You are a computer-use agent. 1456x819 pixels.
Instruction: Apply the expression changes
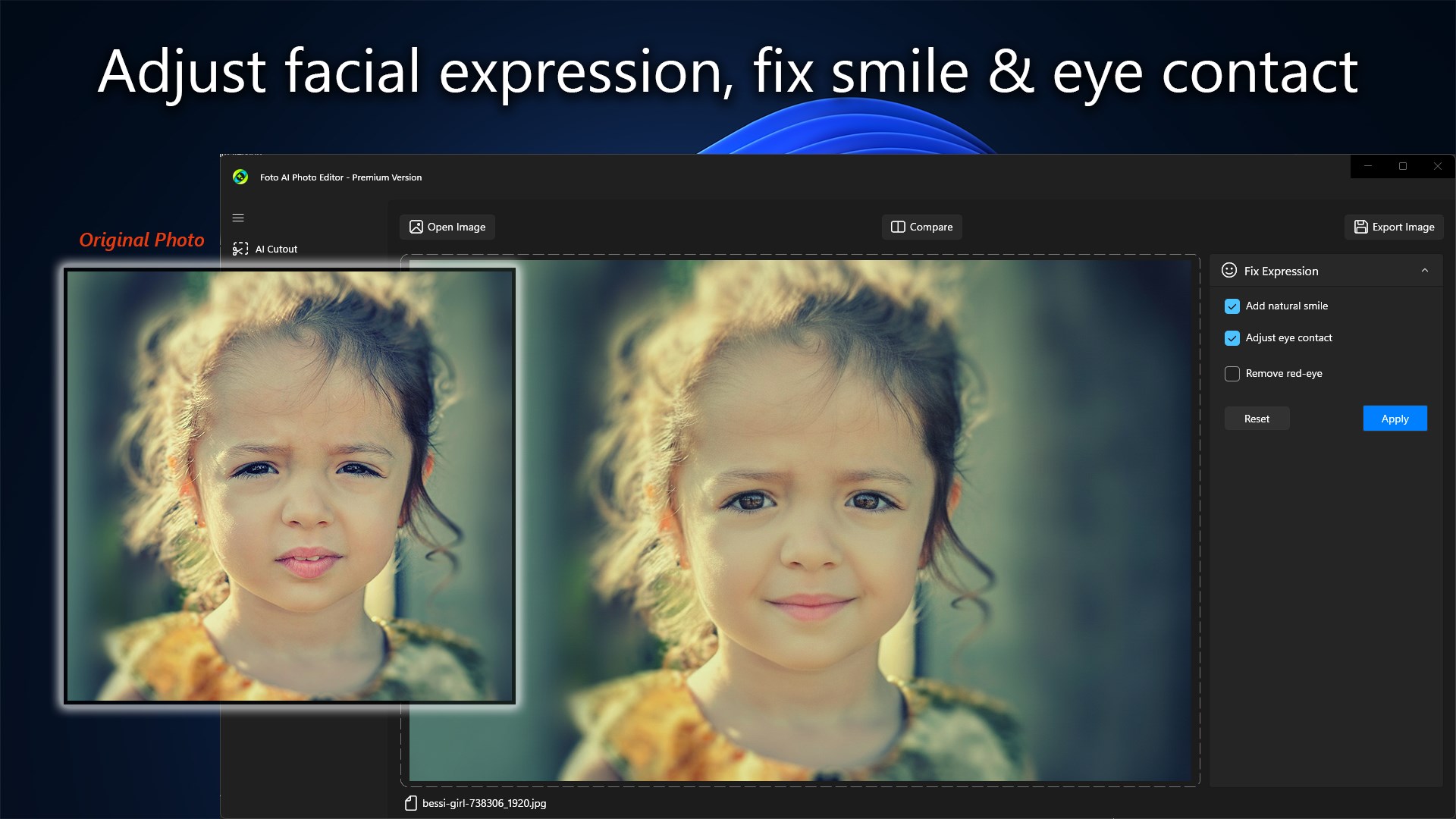pyautogui.click(x=1395, y=419)
